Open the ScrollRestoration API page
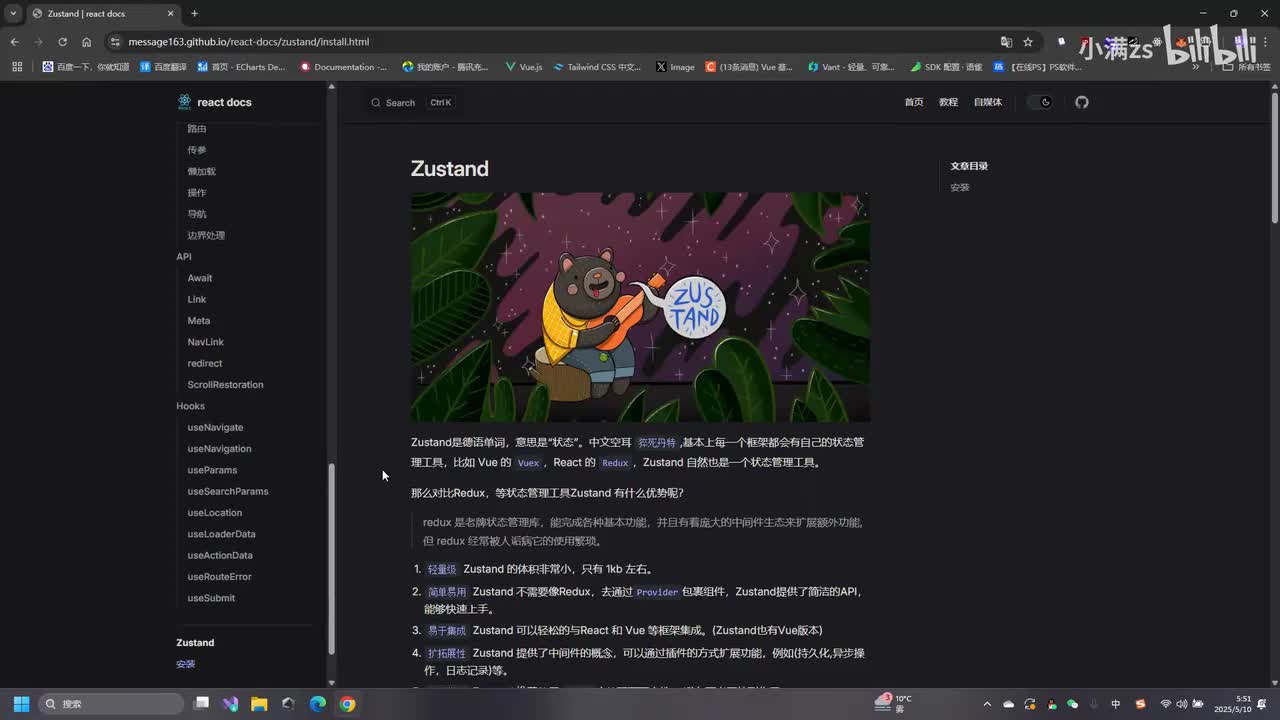Screen dimensions: 1280x720 [x=226, y=385]
